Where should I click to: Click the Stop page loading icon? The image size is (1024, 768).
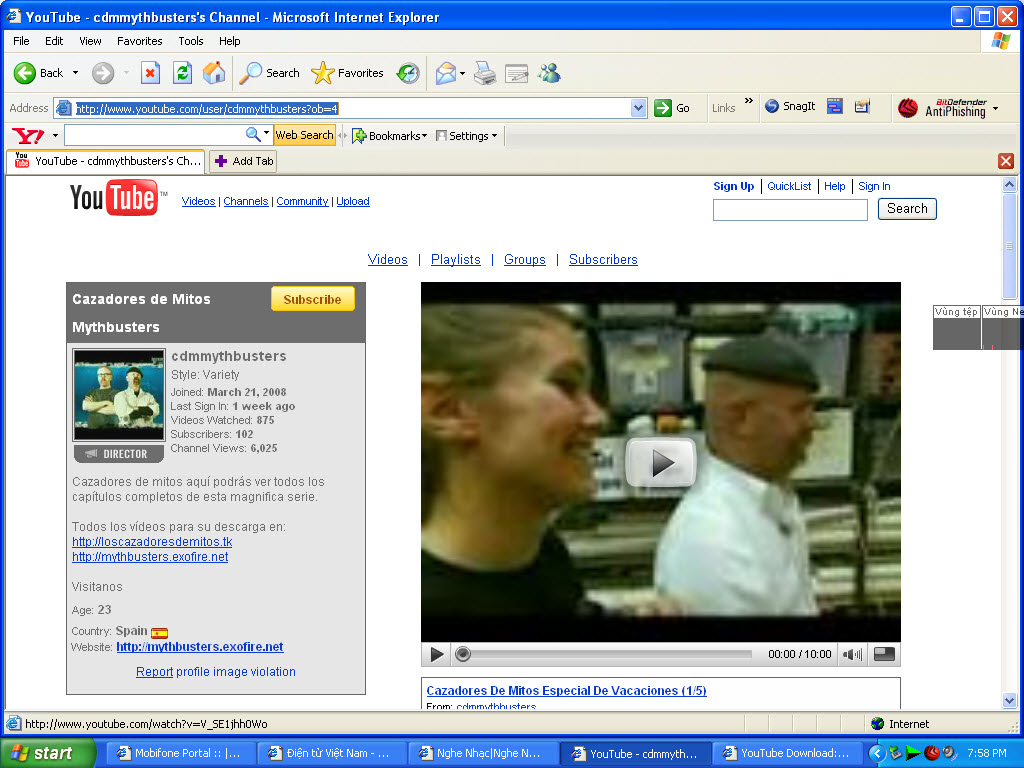[150, 73]
